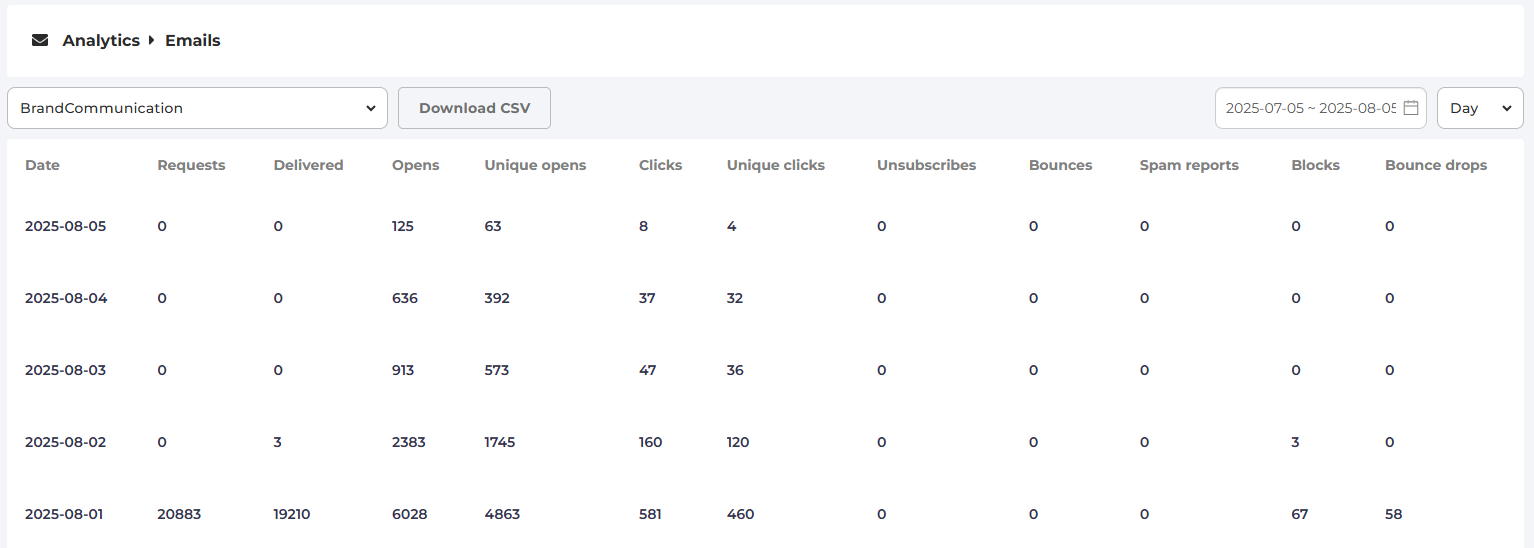Click the Date column header
Image resolution: width=1534 pixels, height=548 pixels.
click(42, 166)
